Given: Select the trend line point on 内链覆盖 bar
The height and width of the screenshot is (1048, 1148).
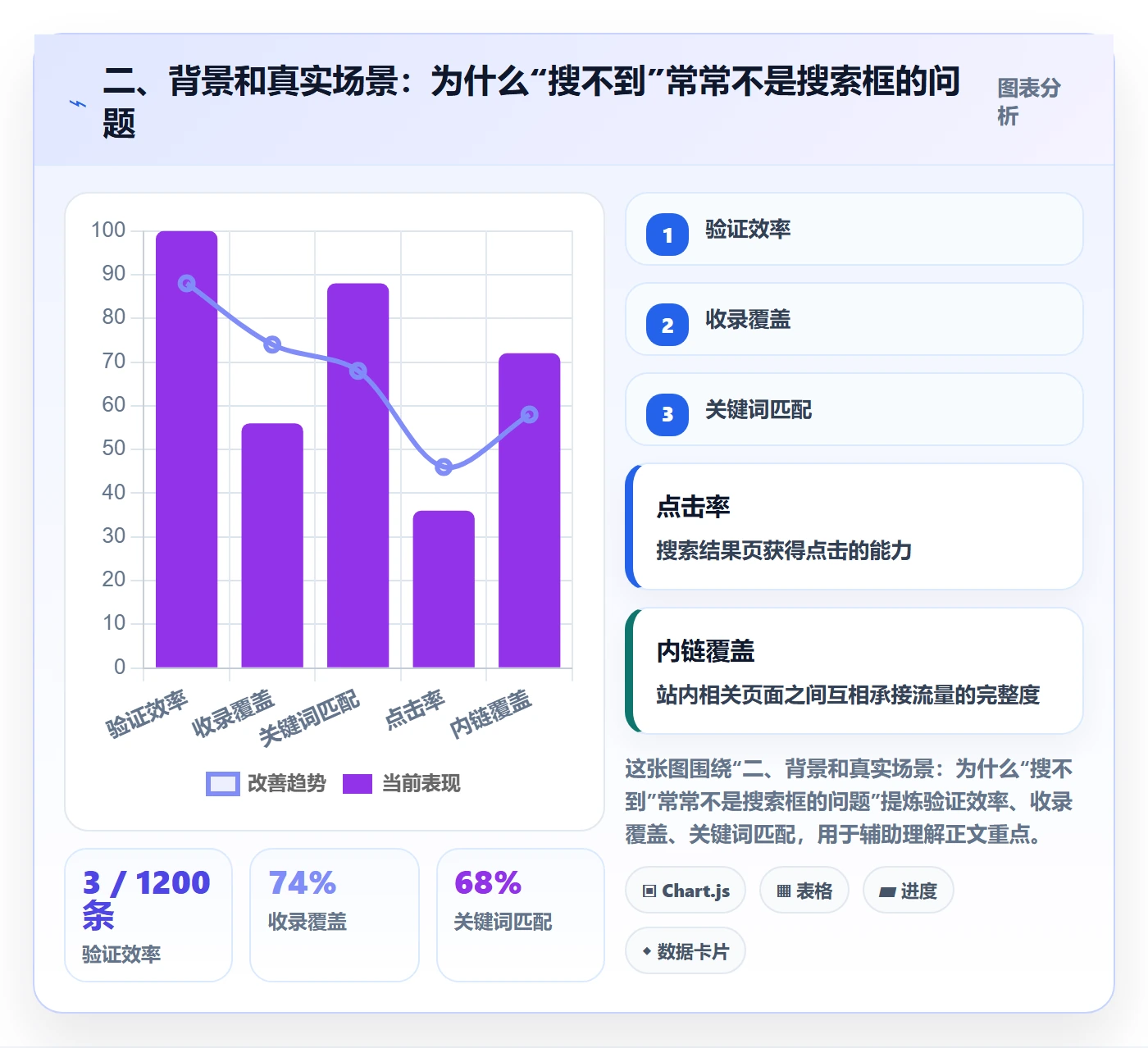Looking at the screenshot, I should 530,415.
